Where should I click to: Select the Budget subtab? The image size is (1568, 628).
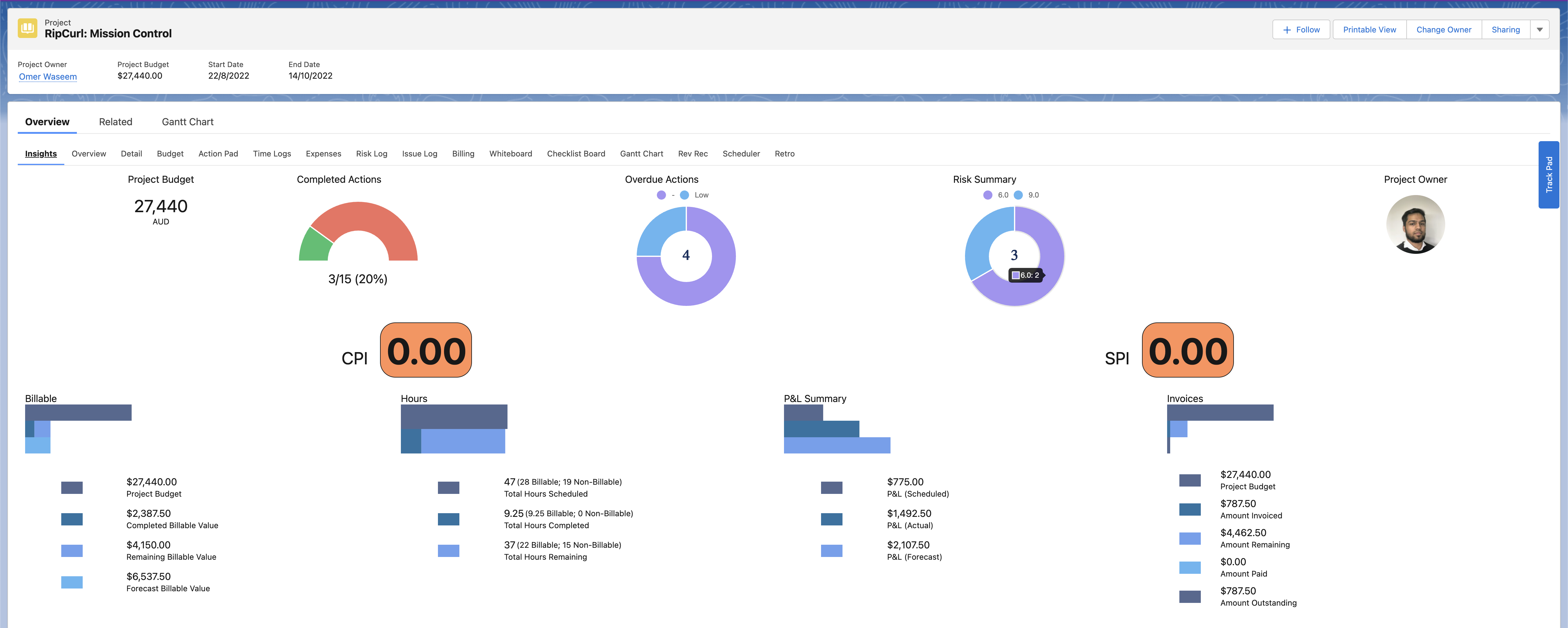point(170,153)
